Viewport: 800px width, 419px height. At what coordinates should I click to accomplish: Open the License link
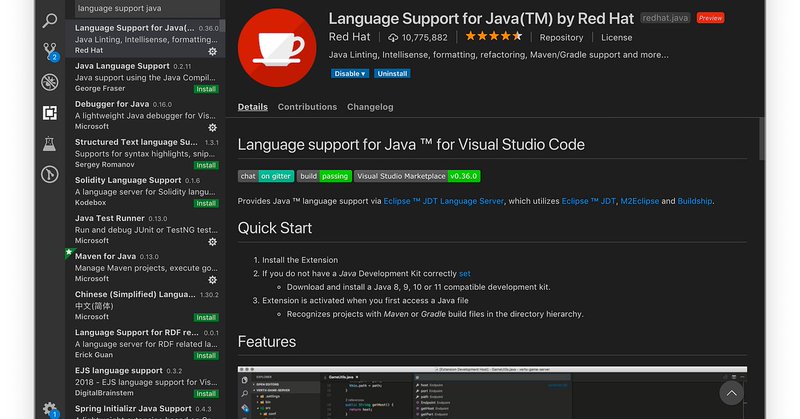616,38
